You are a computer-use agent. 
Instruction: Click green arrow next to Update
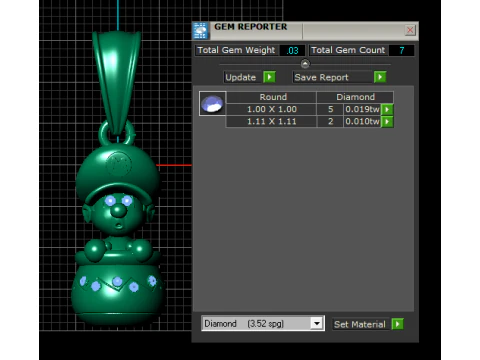click(x=269, y=77)
